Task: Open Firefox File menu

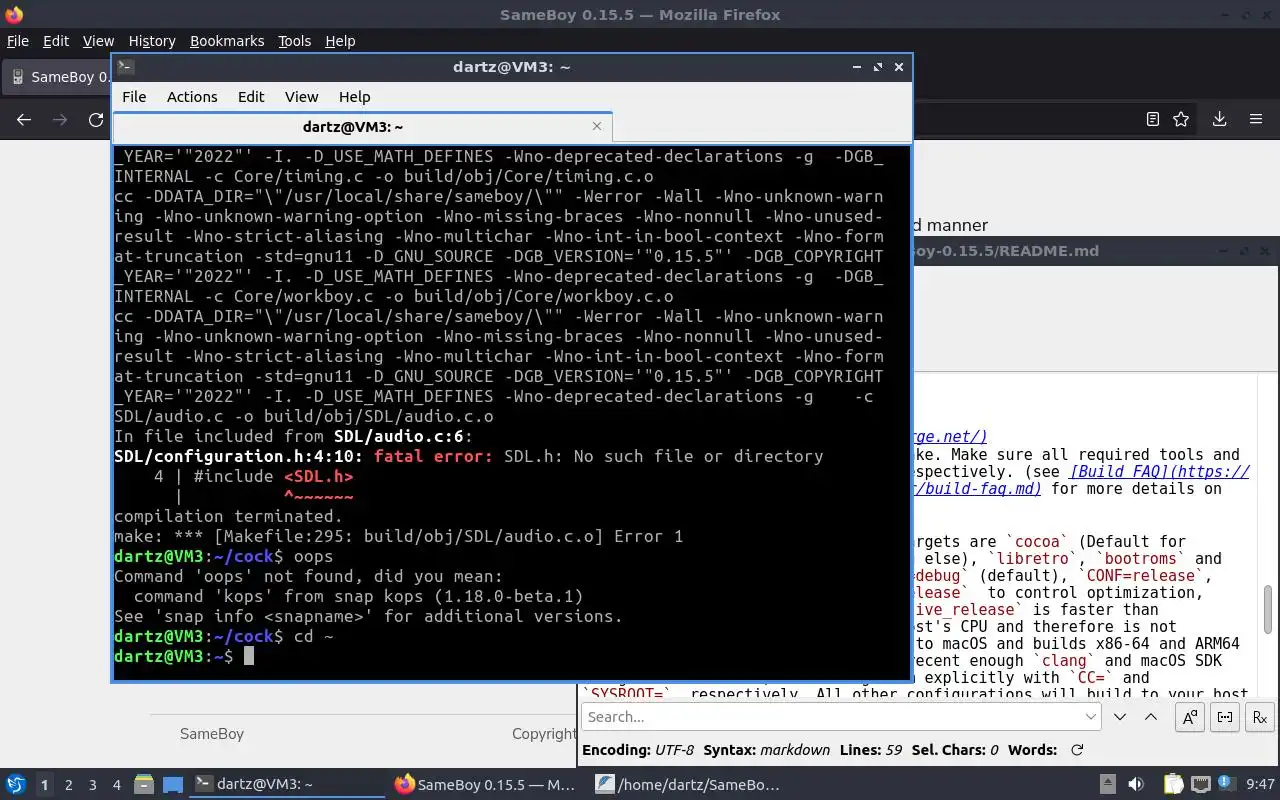Action: tap(18, 41)
